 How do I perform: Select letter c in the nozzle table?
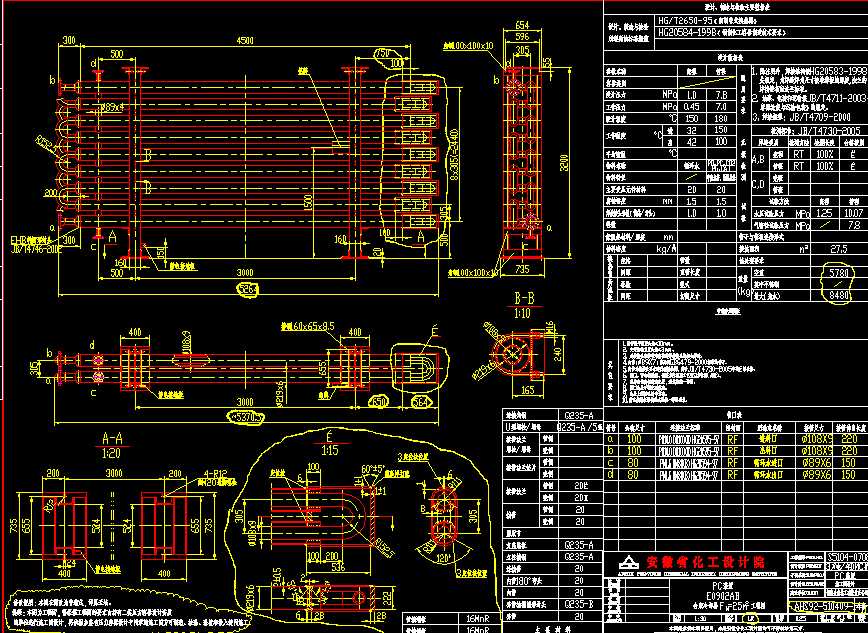coord(611,463)
